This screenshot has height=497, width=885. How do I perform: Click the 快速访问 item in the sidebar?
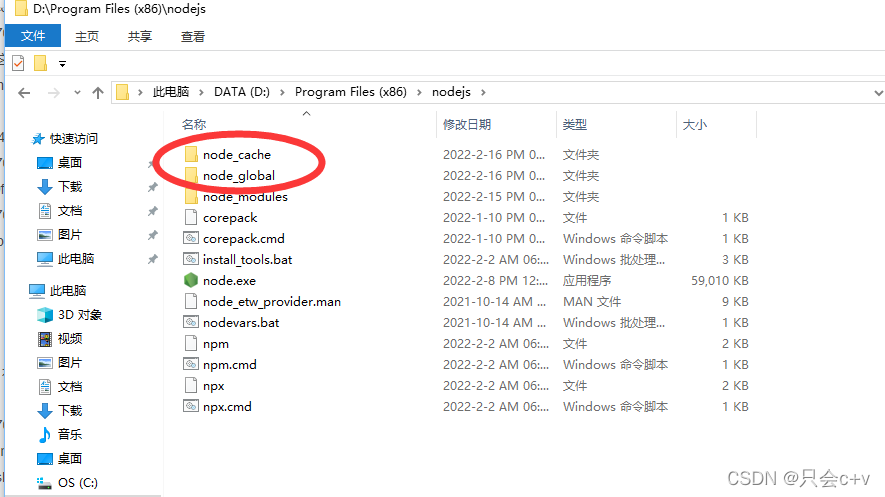(x=73, y=139)
